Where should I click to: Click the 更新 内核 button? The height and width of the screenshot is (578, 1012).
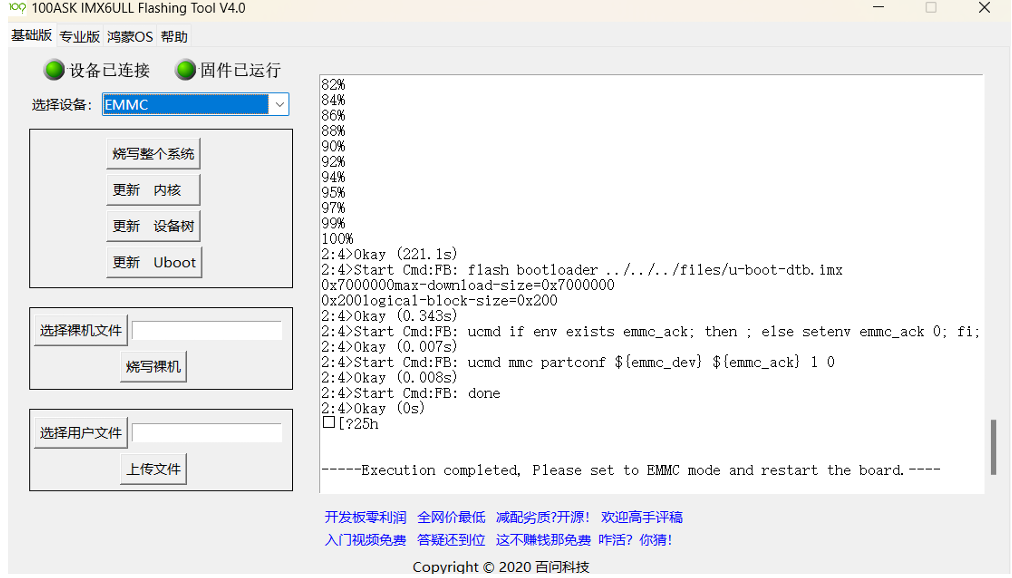(153, 190)
